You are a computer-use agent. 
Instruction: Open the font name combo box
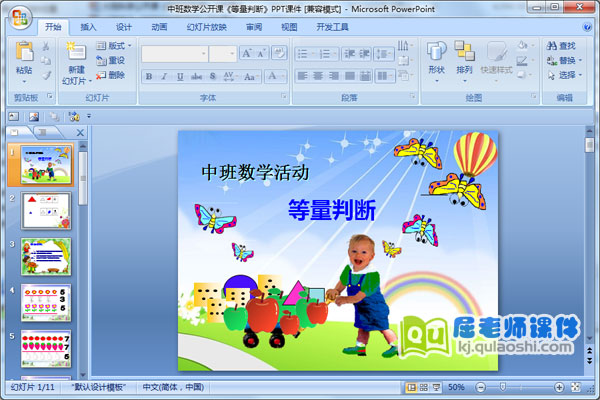point(175,54)
